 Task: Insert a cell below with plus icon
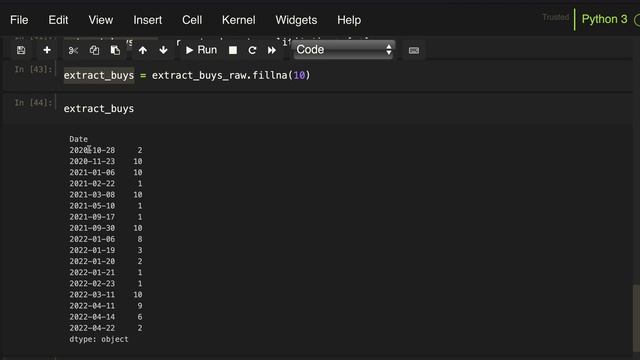tap(47, 50)
